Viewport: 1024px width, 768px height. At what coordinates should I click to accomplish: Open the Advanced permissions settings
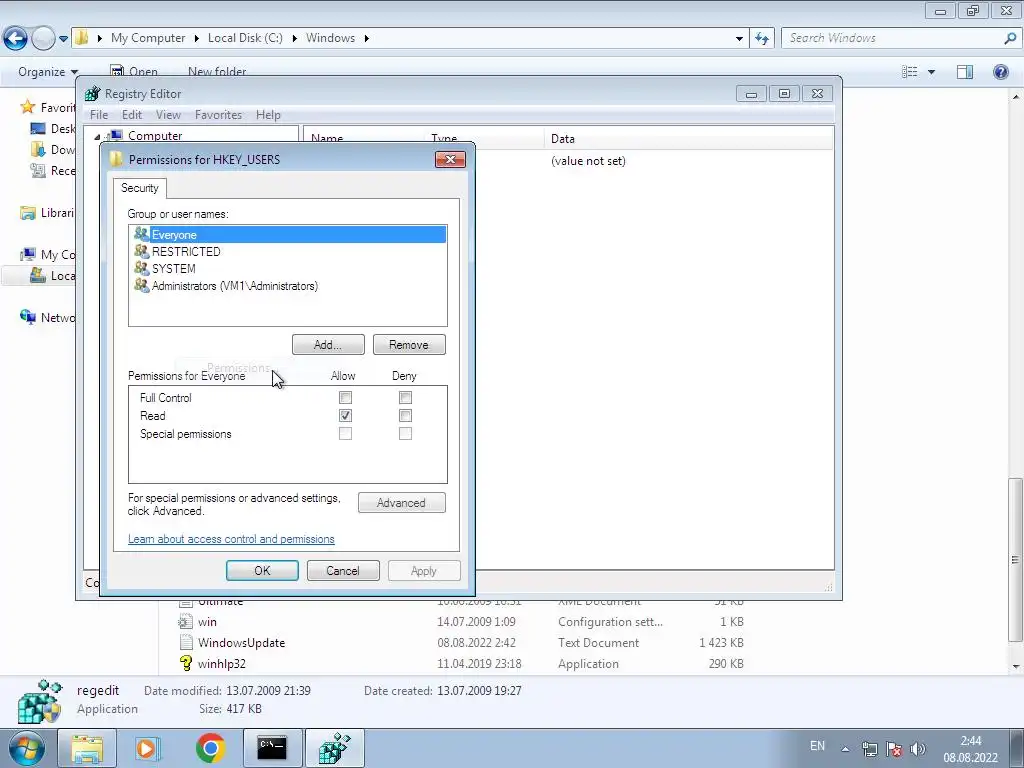click(x=402, y=503)
